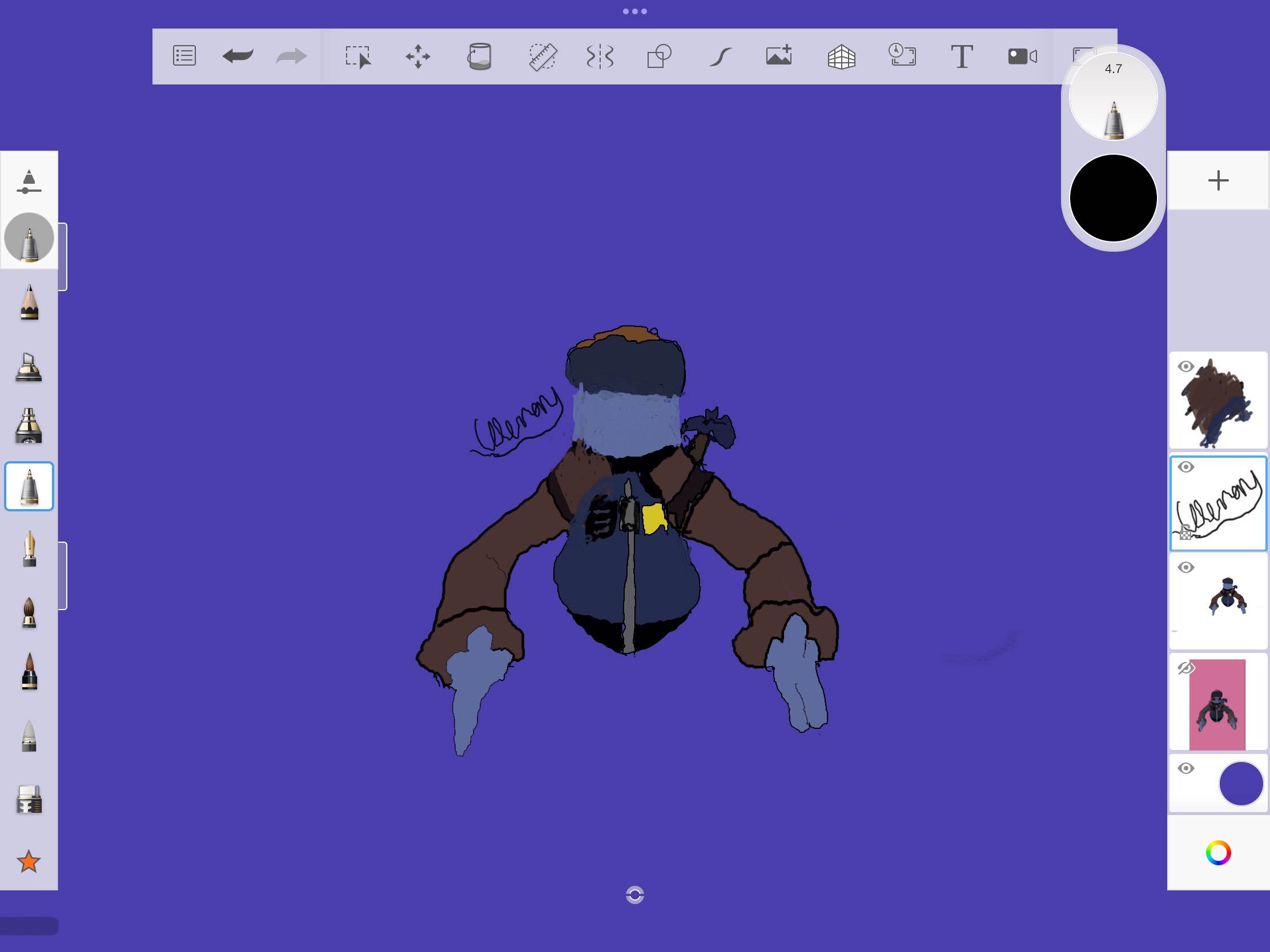Open favorite brushes with the orange star
1270x952 pixels.
tap(29, 861)
